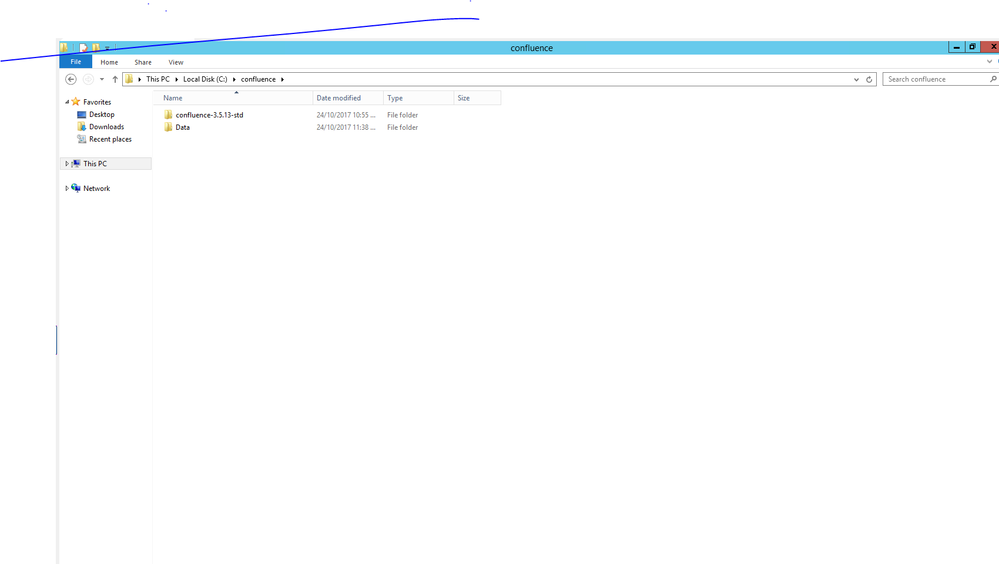
Task: Open the File menu tab
Action: tap(76, 62)
